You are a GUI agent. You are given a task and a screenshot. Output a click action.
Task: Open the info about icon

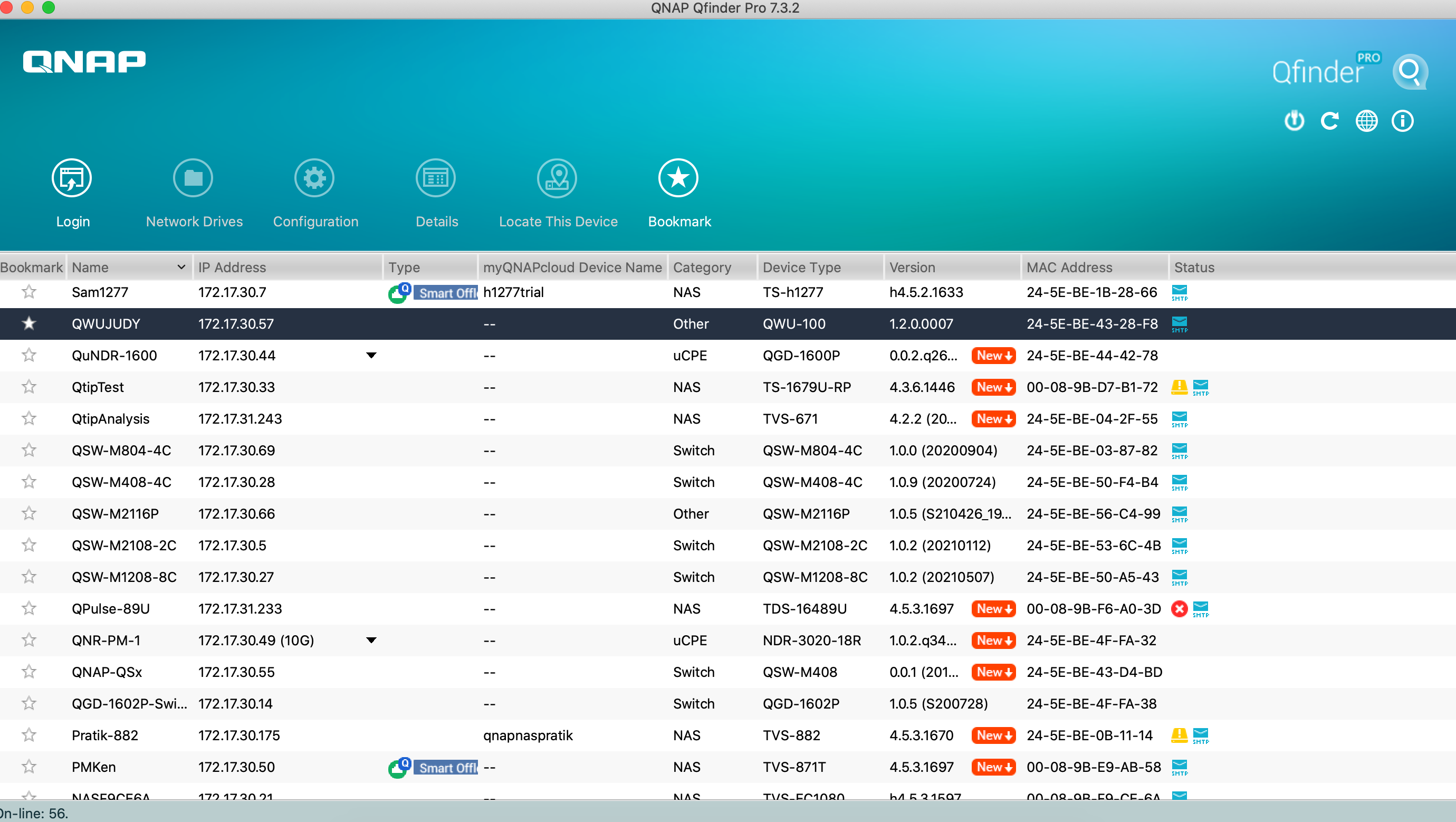tap(1402, 120)
